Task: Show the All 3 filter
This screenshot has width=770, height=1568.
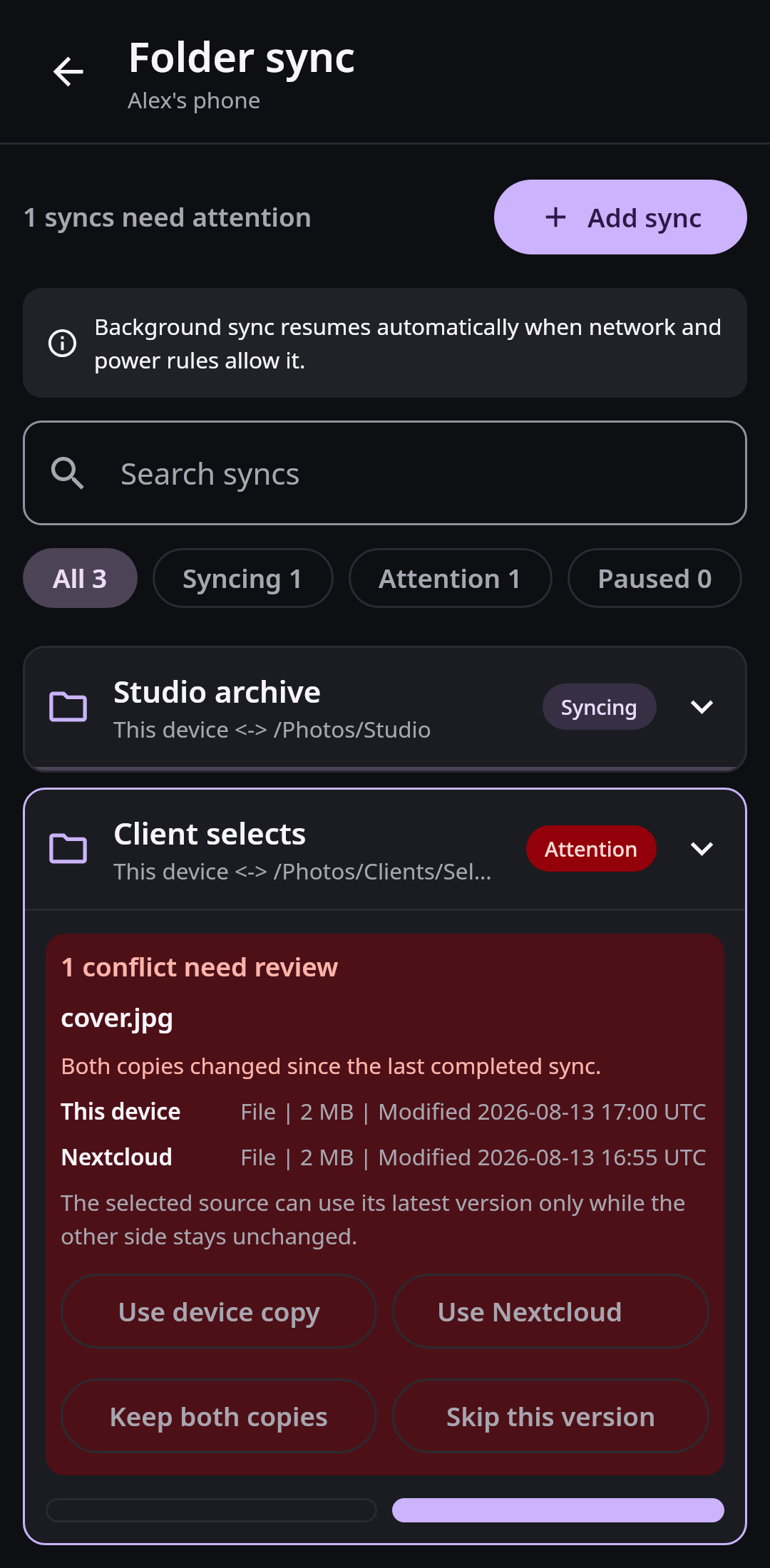Action: click(80, 578)
